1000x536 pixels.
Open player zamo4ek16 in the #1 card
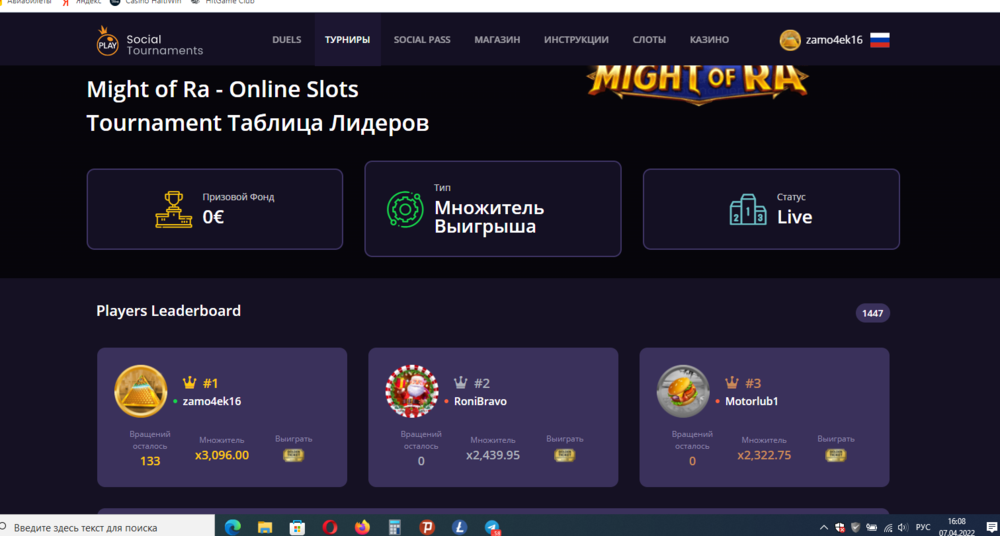click(212, 401)
